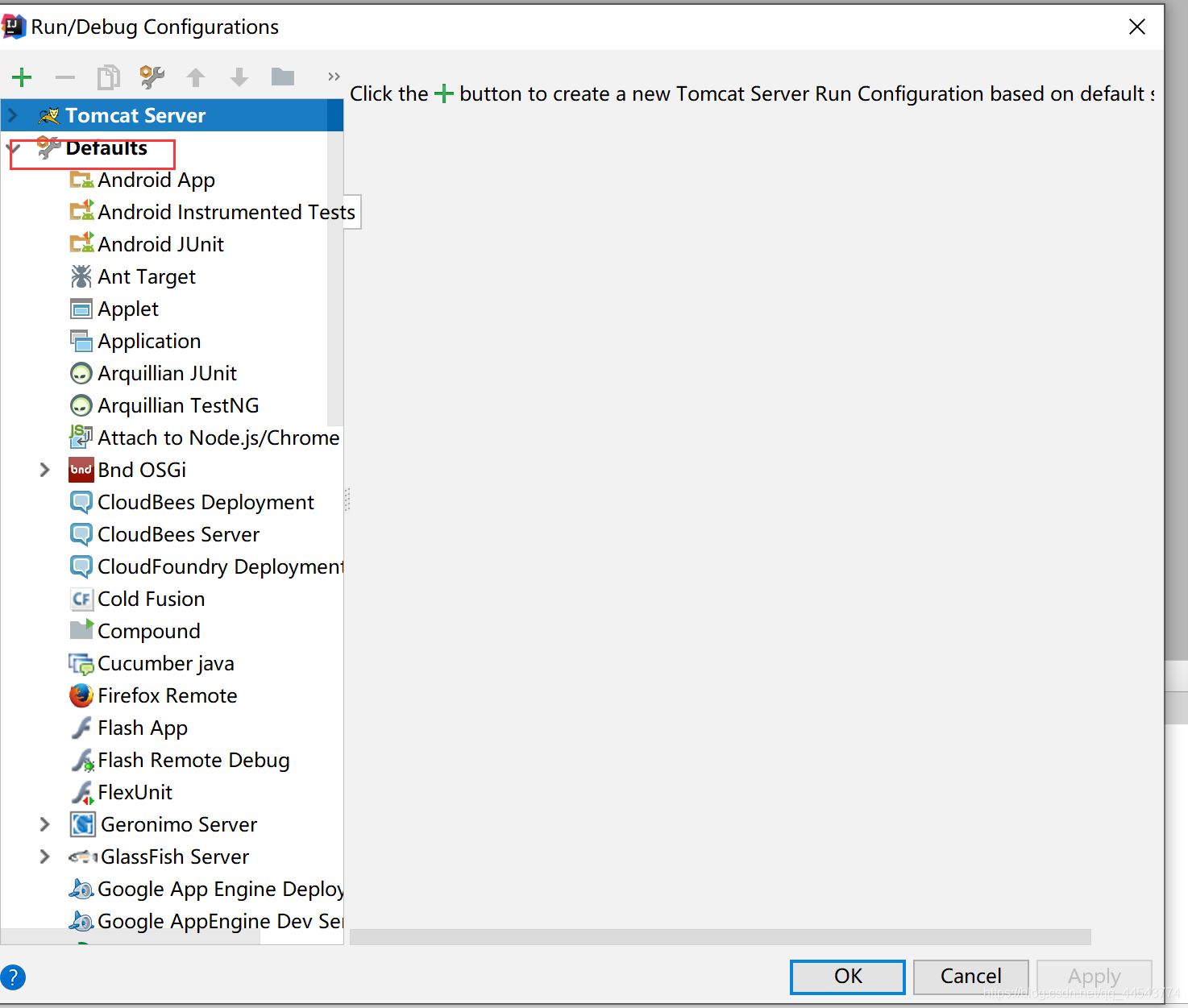Add a new configuration with the plus icon
The width and height of the screenshot is (1188, 1008).
pos(22,77)
